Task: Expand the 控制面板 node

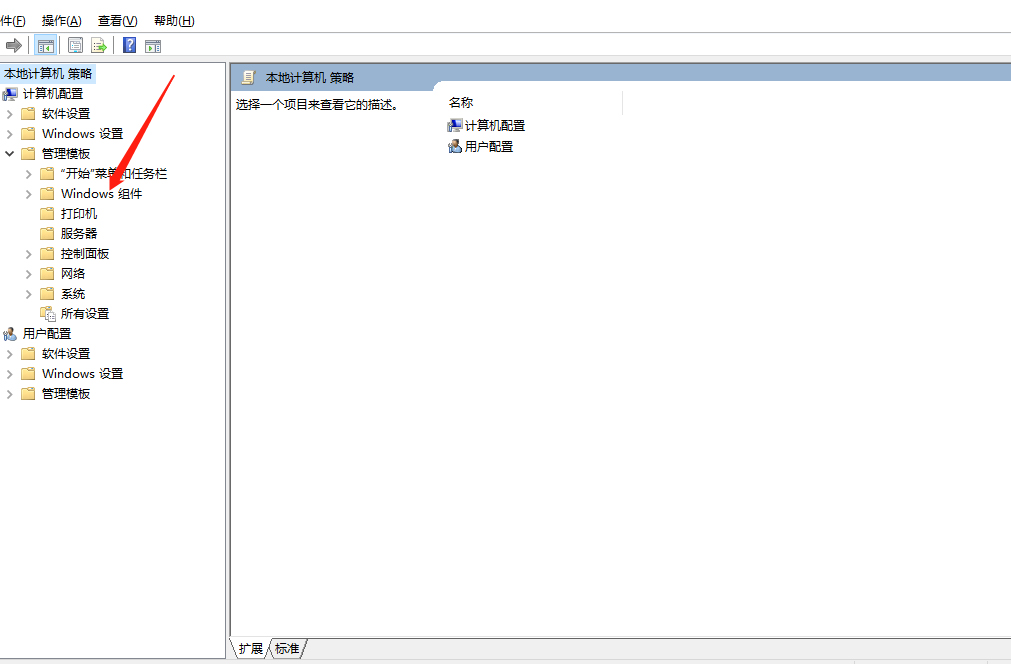Action: 28,254
